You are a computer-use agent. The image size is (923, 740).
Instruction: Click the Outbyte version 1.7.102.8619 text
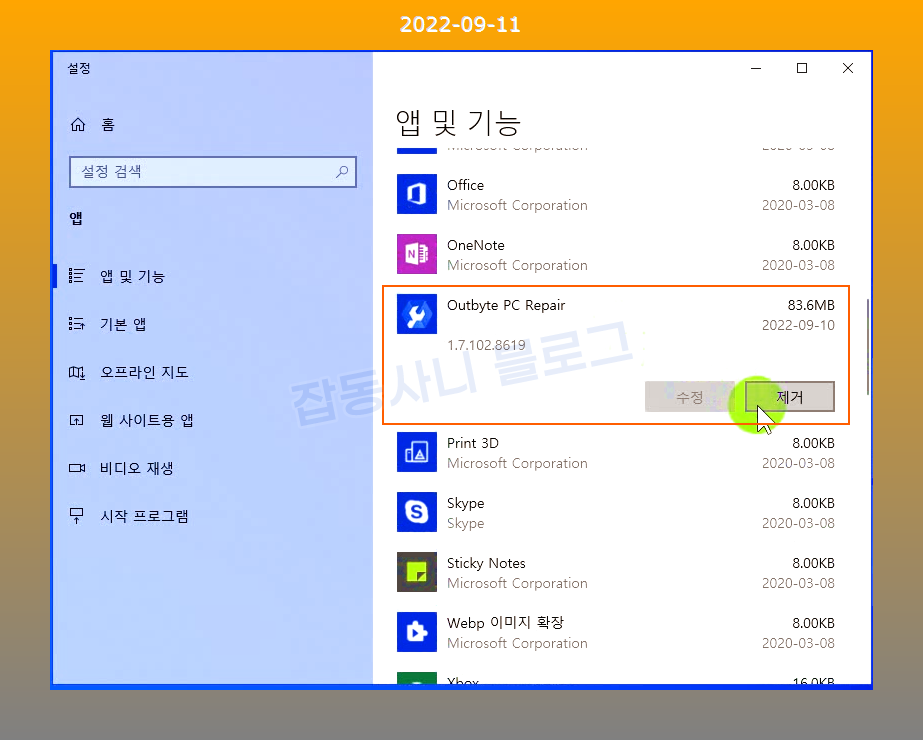pos(486,345)
